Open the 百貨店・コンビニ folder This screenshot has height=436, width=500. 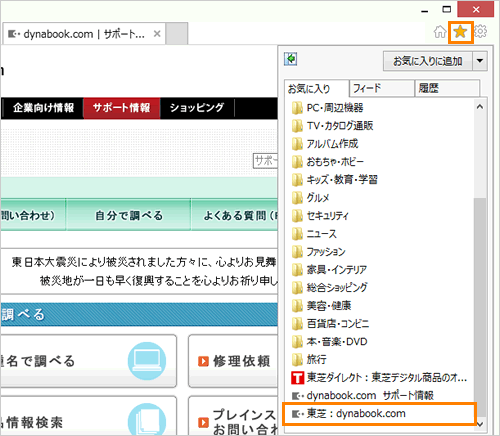pos(330,324)
